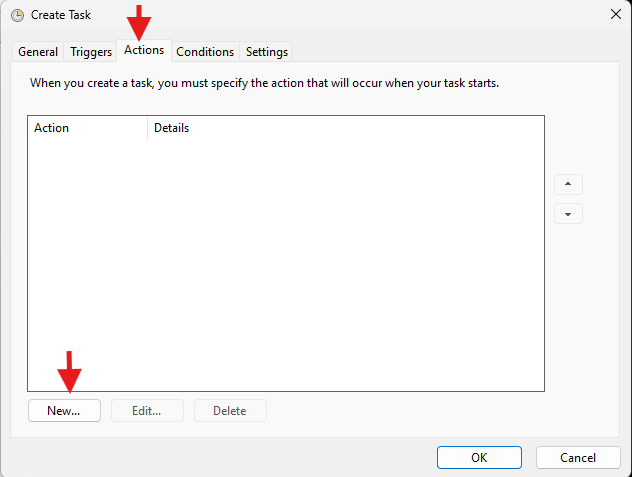This screenshot has height=477, width=632.
Task: Select the Actions tab
Action: [x=144, y=50]
